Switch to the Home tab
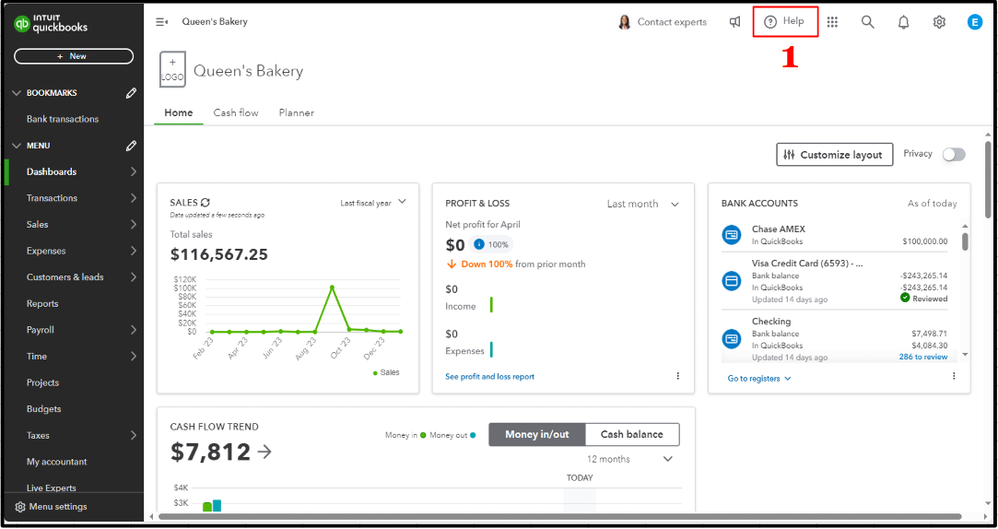This screenshot has width=998, height=529. [x=178, y=113]
